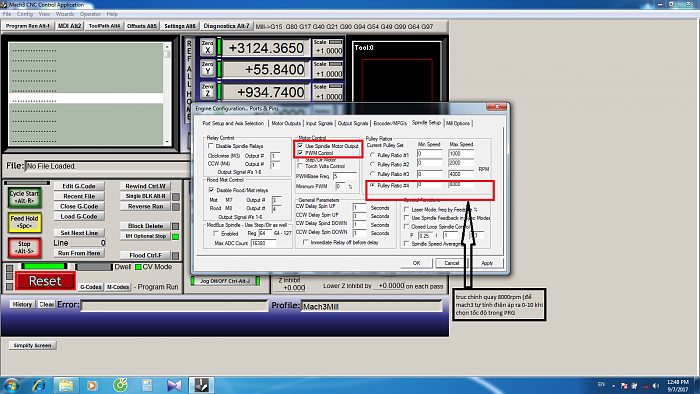Viewport: 700px width, 394px height.
Task: Open the Config menu
Action: pyautogui.click(x=25, y=14)
